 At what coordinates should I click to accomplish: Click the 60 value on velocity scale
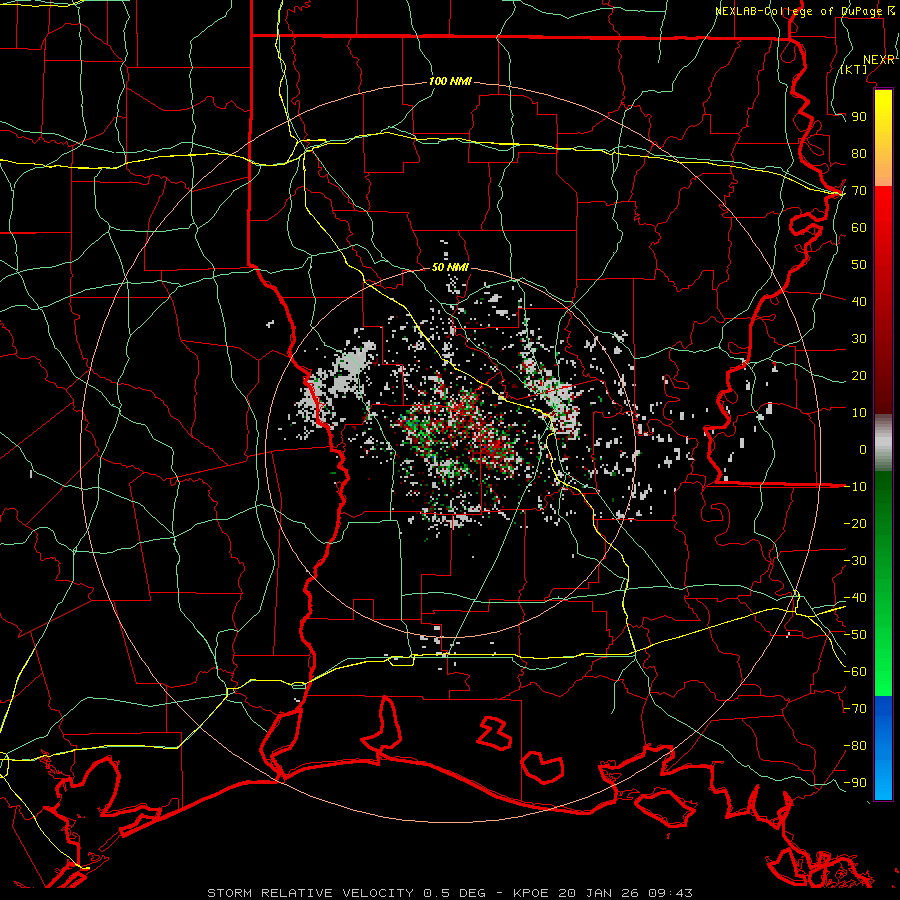[859, 228]
